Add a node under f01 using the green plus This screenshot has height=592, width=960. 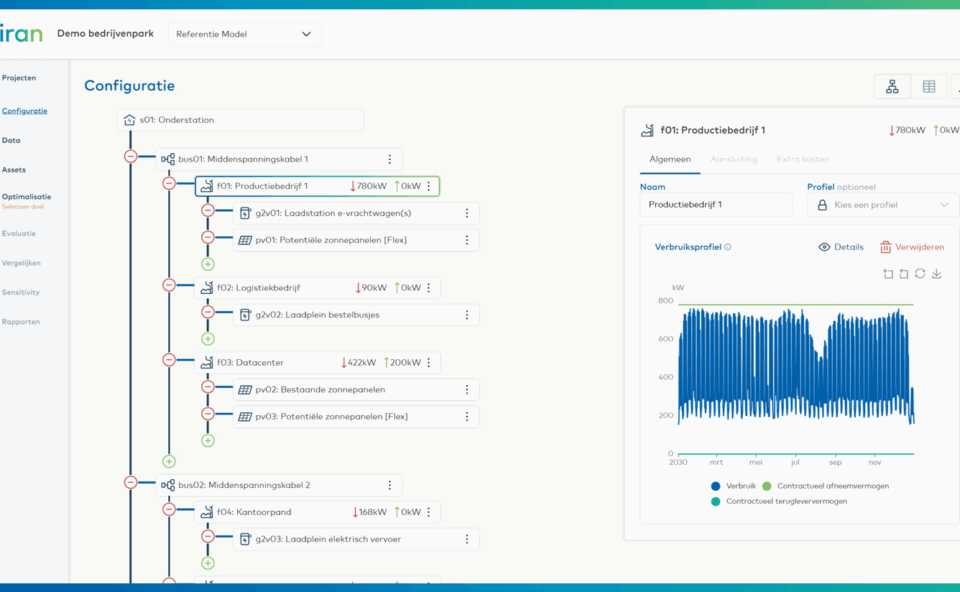coord(208,263)
